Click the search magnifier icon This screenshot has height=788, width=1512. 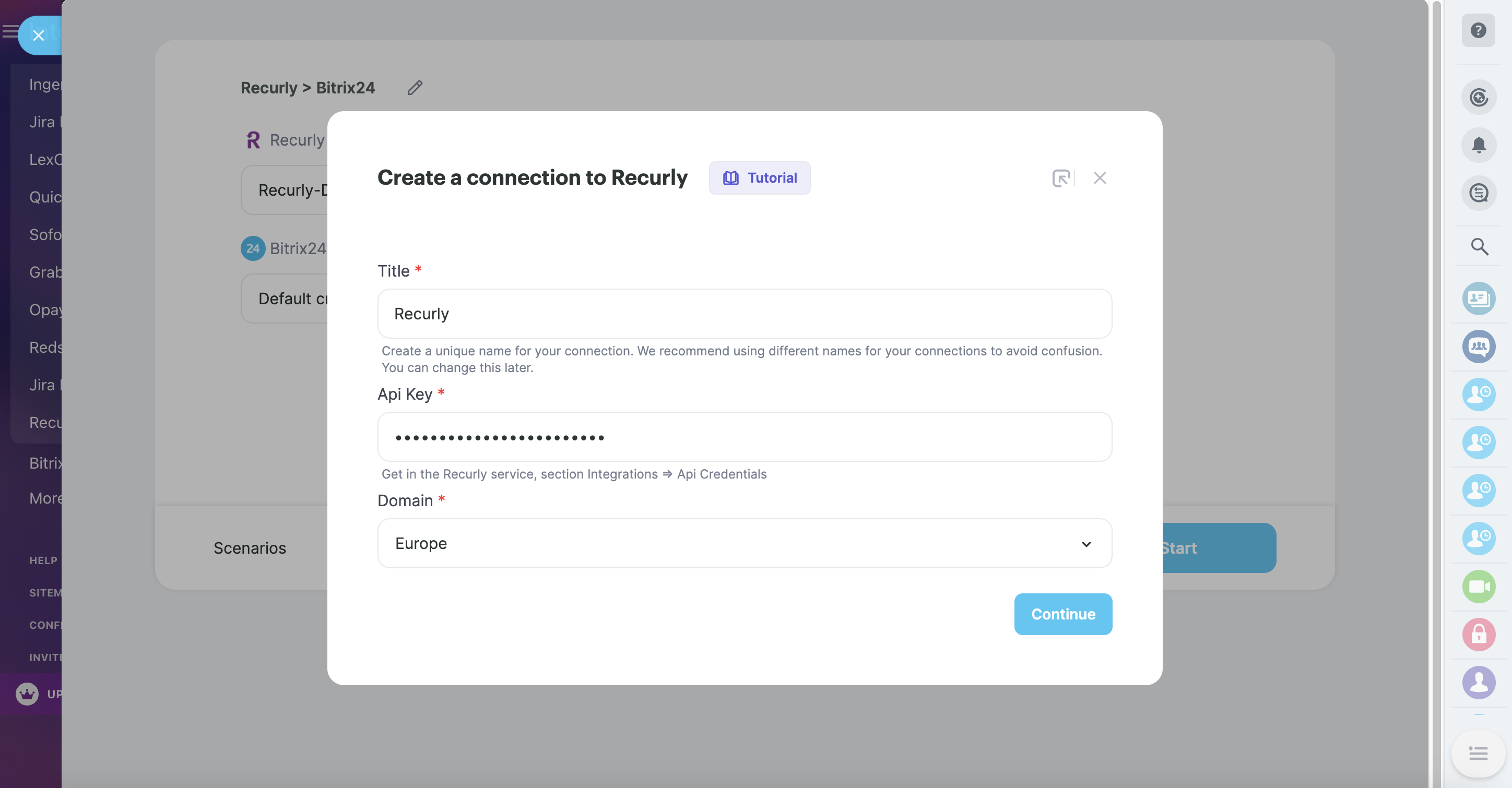(1478, 246)
